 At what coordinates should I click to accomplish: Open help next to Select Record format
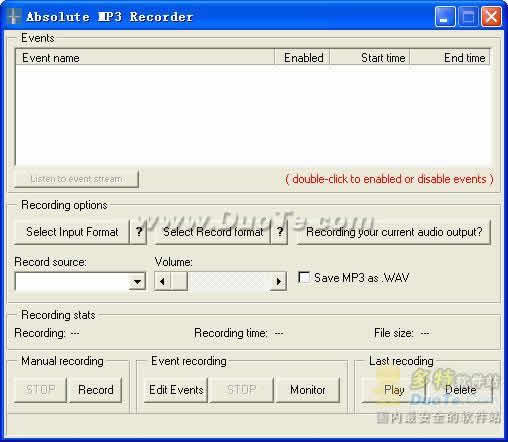(x=280, y=232)
